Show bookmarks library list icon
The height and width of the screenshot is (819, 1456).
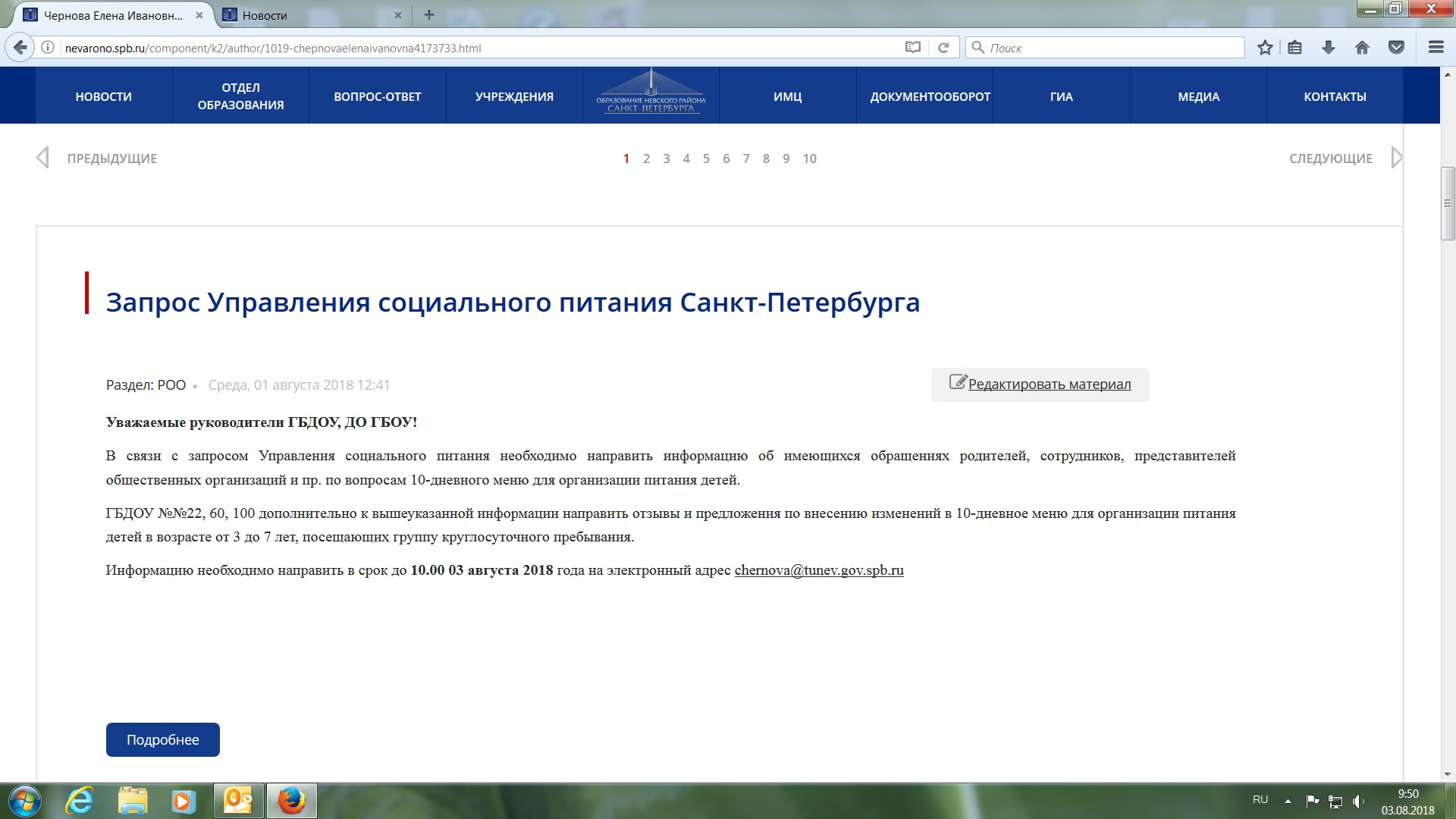pyautogui.click(x=1295, y=48)
